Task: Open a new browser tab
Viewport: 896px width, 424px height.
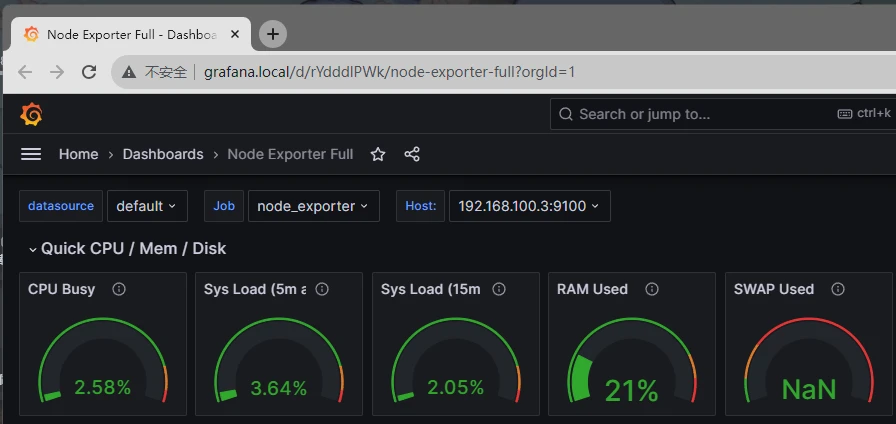Action: pos(273,34)
